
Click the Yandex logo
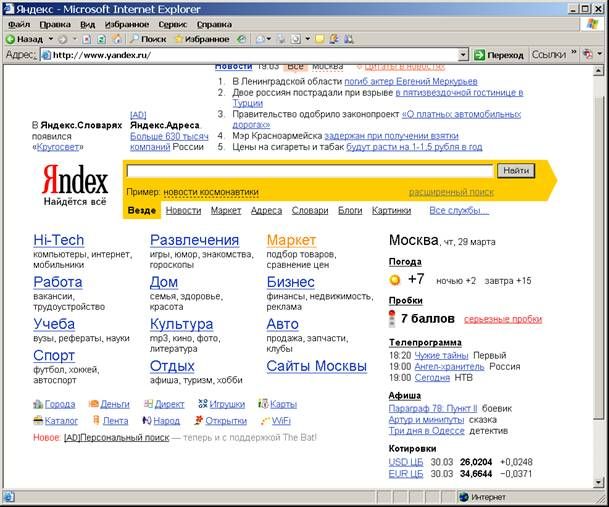click(75, 179)
